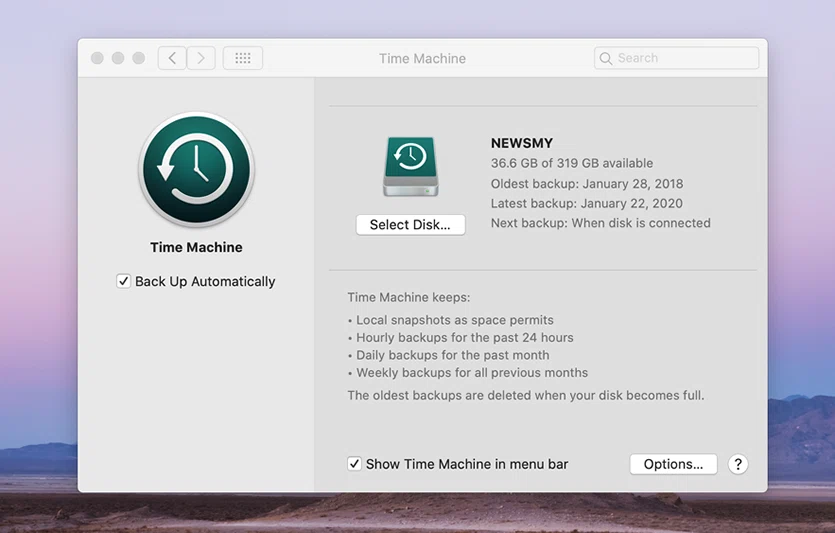Screen dimensions: 835x533
Task: Click 'Weekly backups for all previous months'
Action: (x=472, y=373)
